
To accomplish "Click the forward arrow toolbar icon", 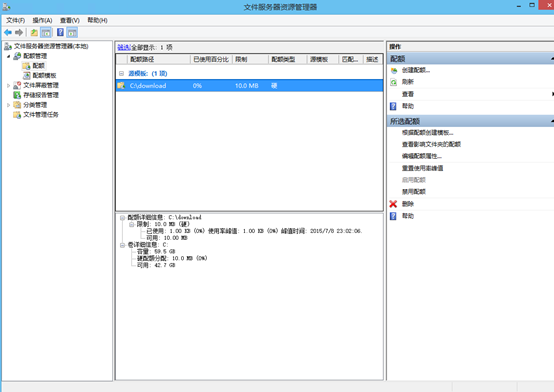I will click(x=19, y=33).
